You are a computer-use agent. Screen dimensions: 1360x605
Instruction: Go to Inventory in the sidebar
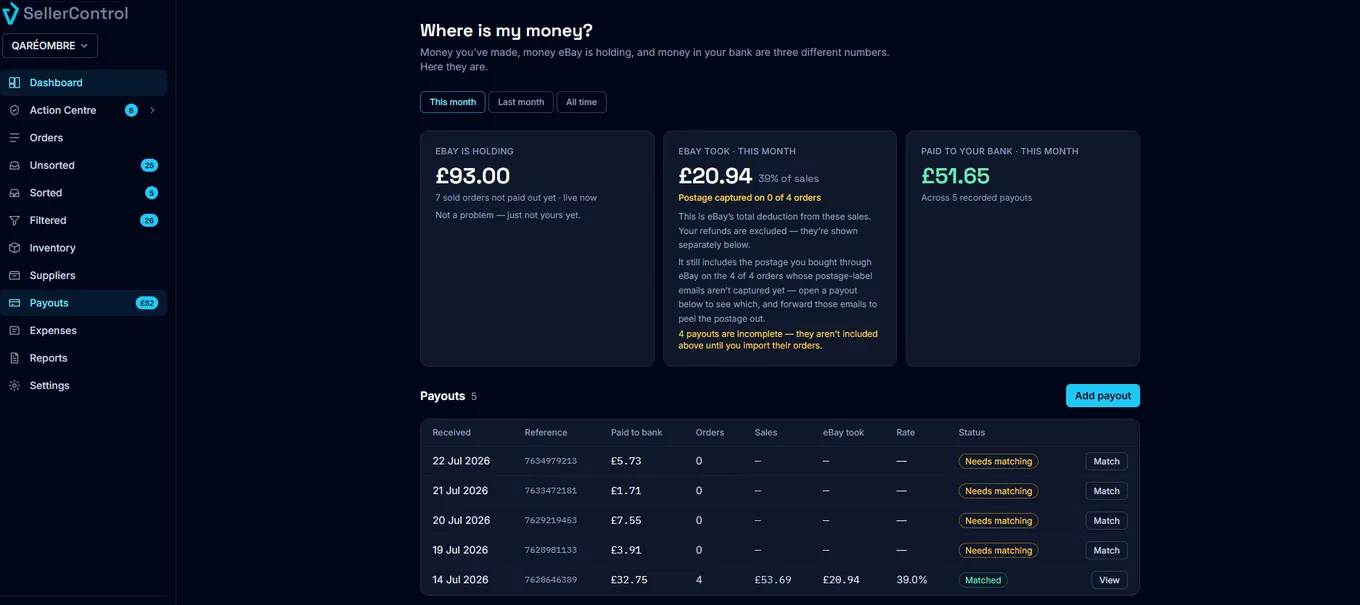pyautogui.click(x=84, y=248)
